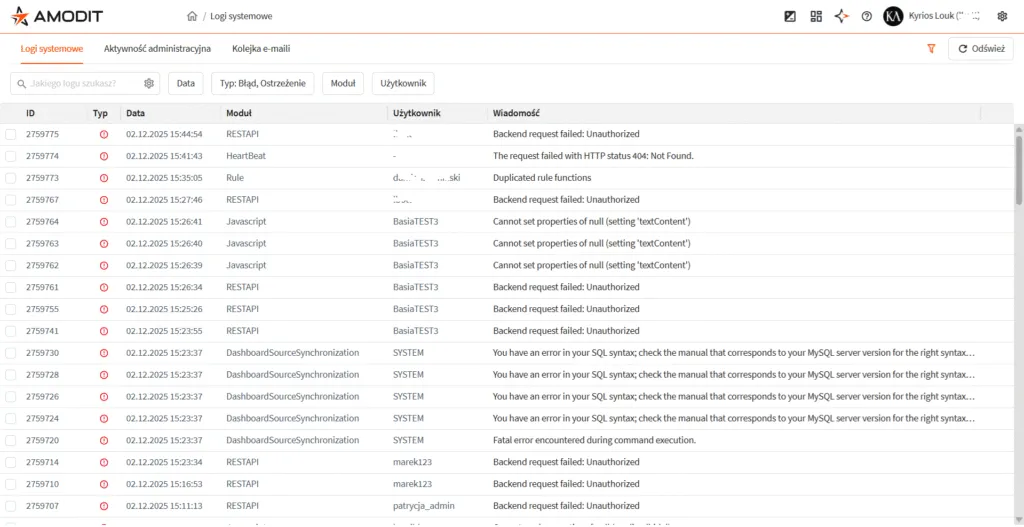Click the home icon in breadcrumb
Viewport: 1024px width, 527px height.
(191, 16)
